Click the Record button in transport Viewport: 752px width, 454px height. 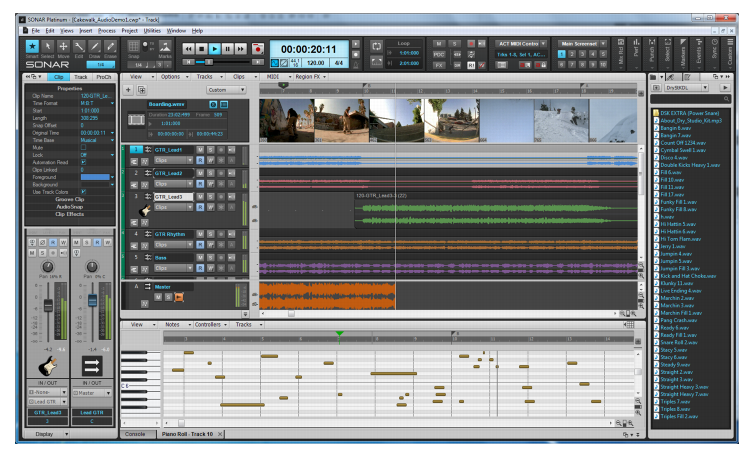pyautogui.click(x=258, y=49)
